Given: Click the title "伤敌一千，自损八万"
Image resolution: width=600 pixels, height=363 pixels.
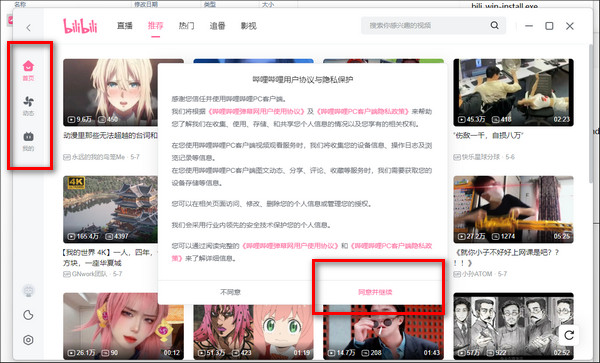Looking at the screenshot, I should (x=488, y=135).
